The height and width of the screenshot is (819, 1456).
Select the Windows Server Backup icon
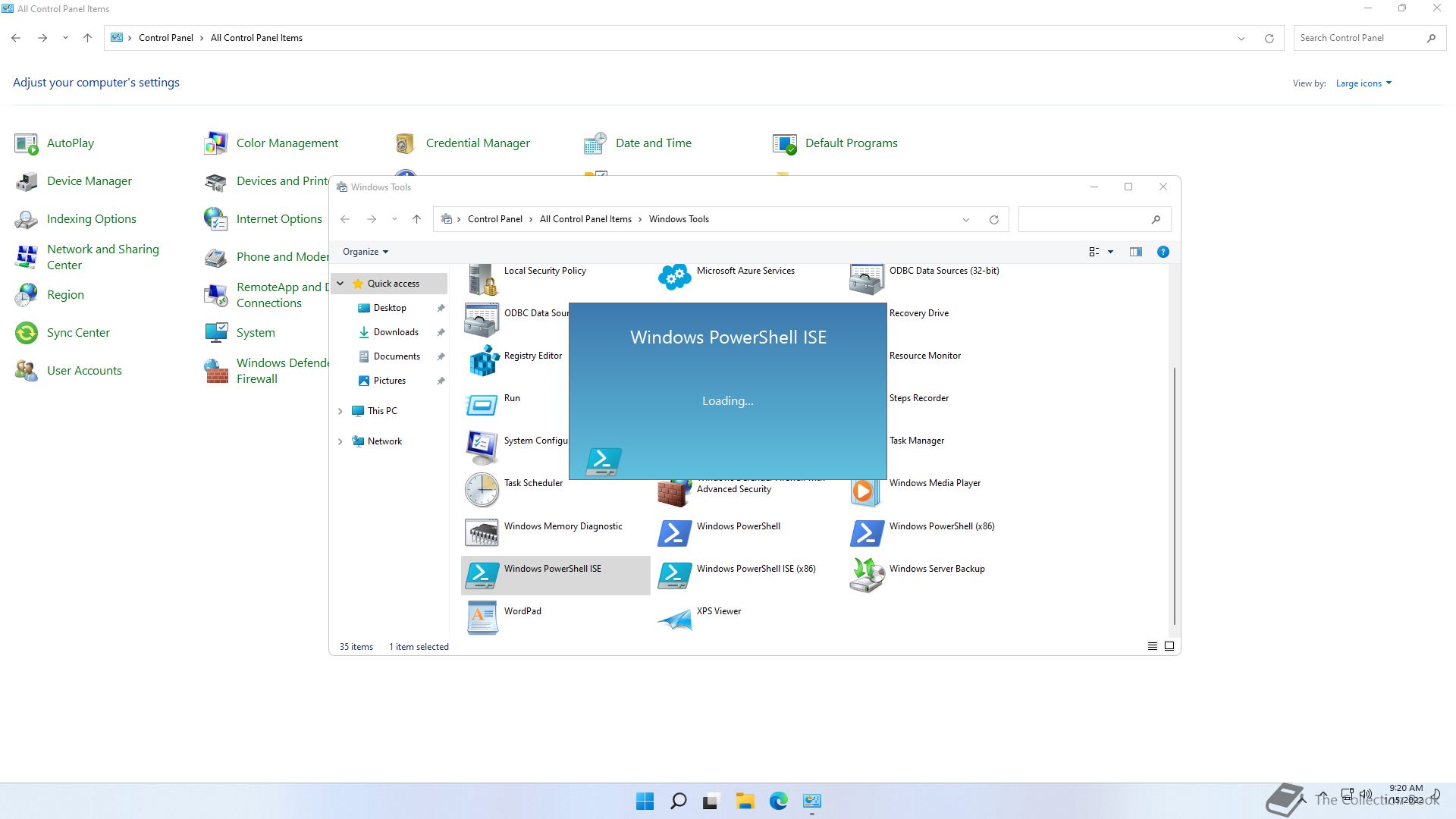(x=867, y=576)
